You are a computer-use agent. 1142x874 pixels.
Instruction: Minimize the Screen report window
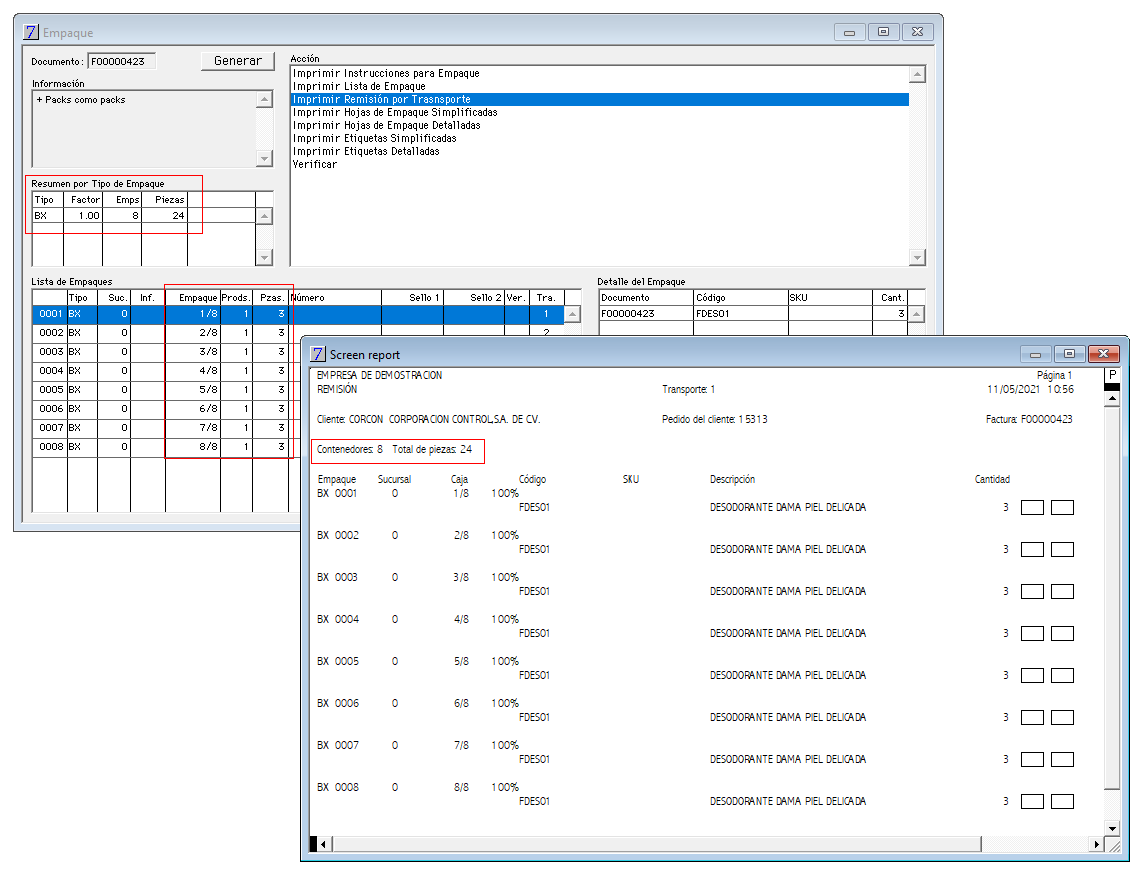point(1035,354)
